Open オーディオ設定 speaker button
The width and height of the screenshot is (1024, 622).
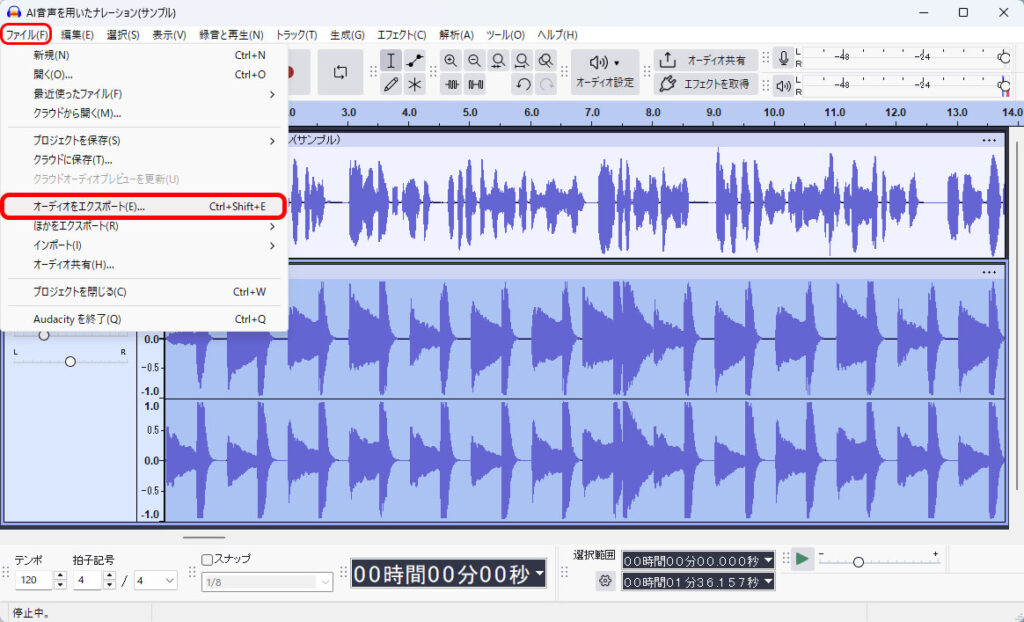pyautogui.click(x=605, y=72)
